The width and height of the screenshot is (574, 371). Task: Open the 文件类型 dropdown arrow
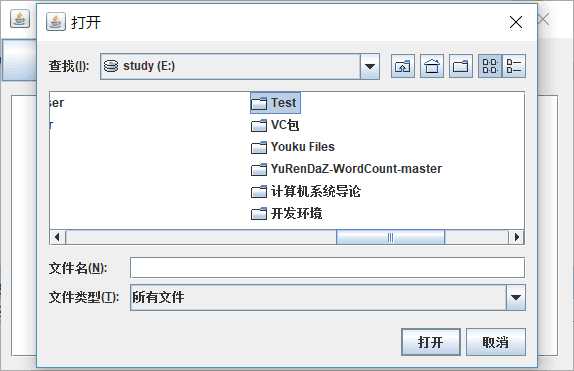click(516, 297)
